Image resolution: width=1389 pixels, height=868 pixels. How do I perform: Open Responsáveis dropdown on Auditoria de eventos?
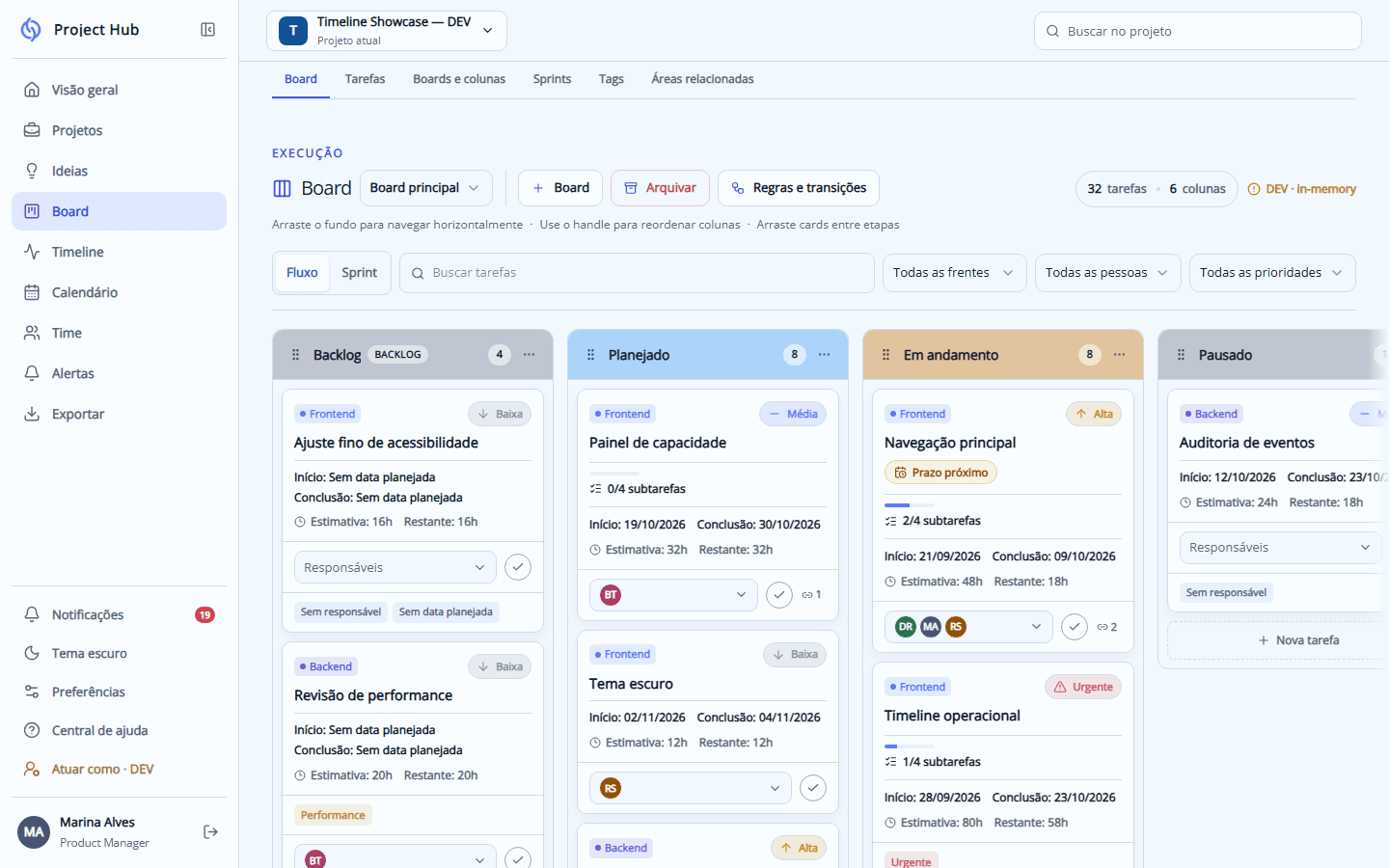1280,548
